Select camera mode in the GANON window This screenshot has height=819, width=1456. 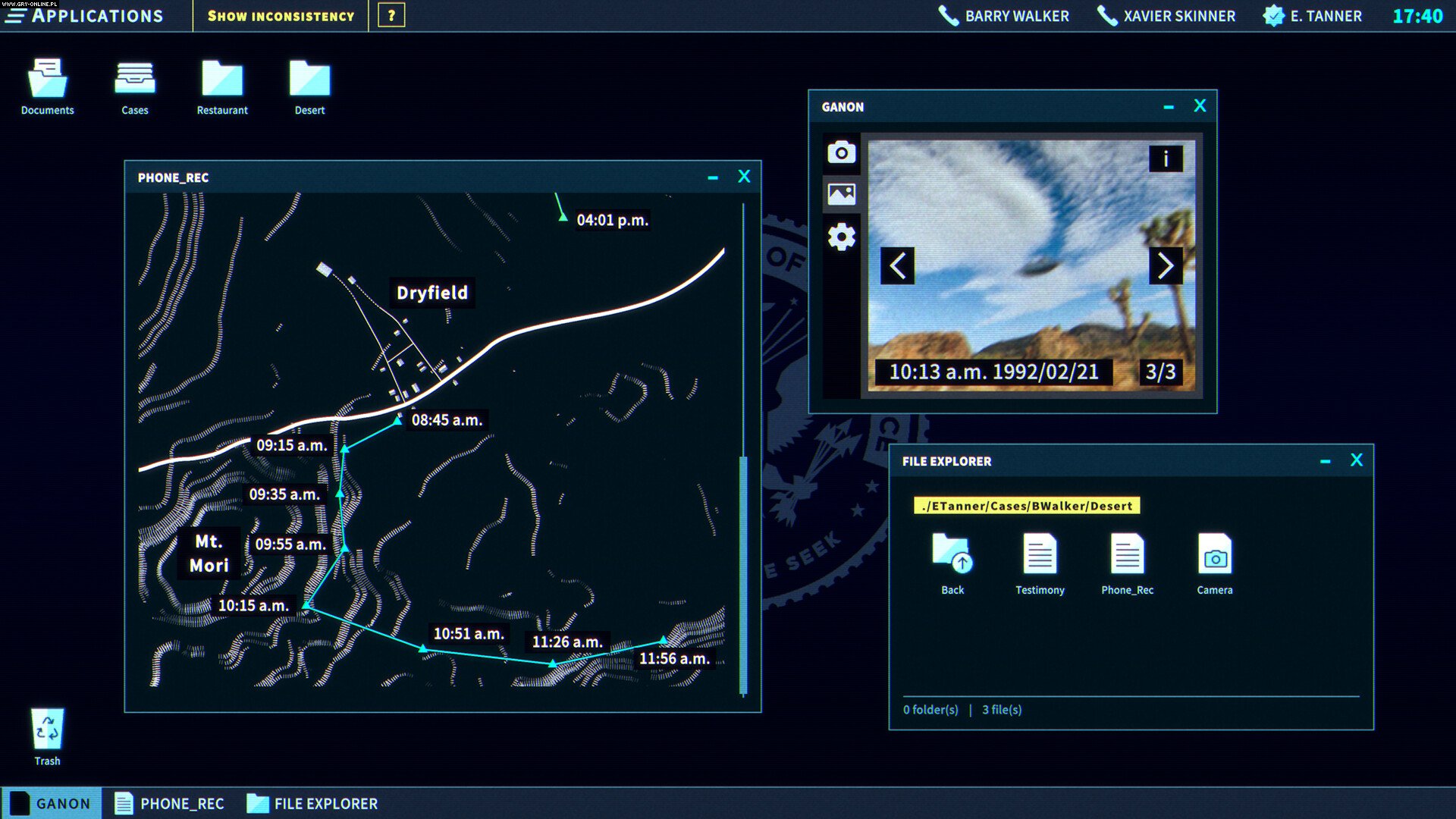[841, 152]
